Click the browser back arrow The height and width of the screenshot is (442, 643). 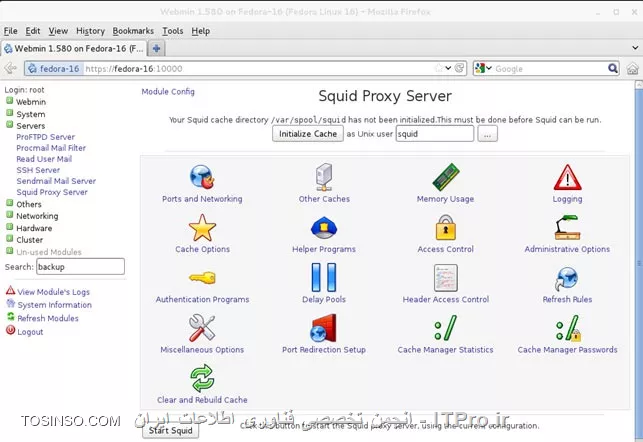pyautogui.click(x=10, y=68)
